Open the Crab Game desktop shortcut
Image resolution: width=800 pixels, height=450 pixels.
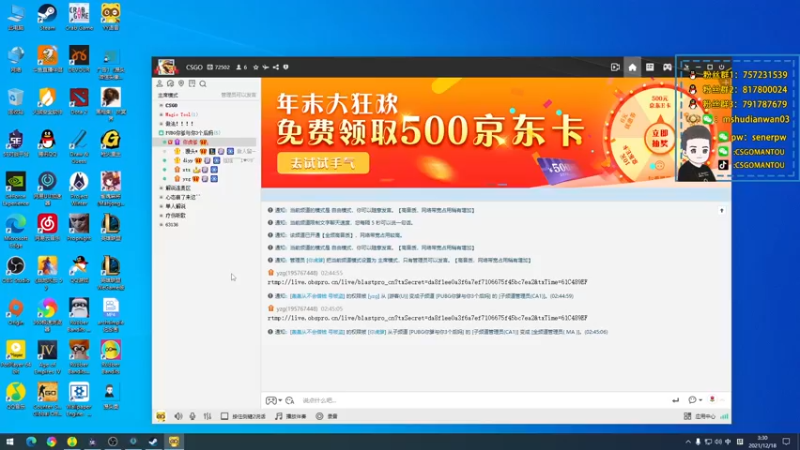79,17
